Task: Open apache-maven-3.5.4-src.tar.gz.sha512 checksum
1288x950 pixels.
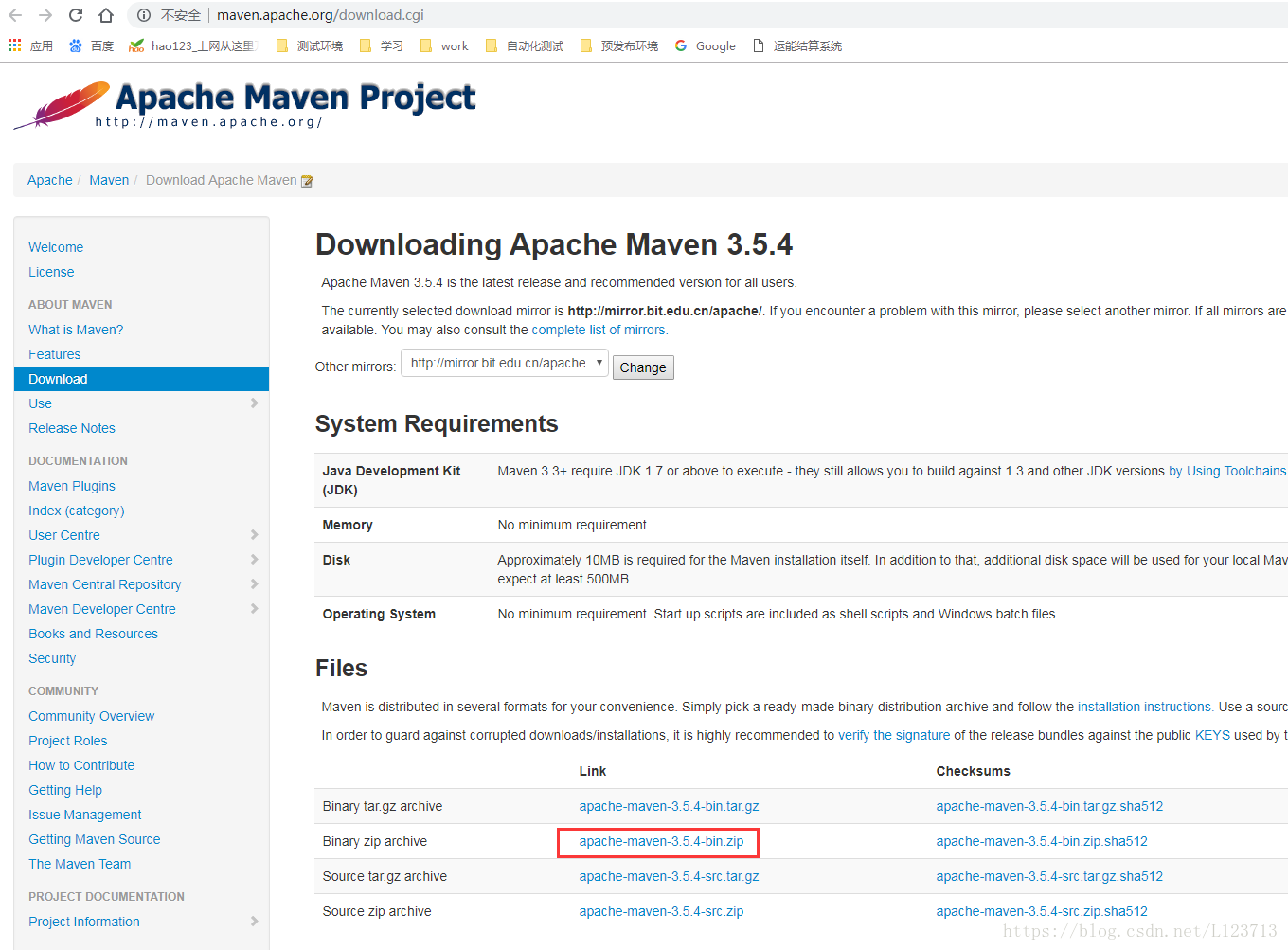Action: (1049, 876)
